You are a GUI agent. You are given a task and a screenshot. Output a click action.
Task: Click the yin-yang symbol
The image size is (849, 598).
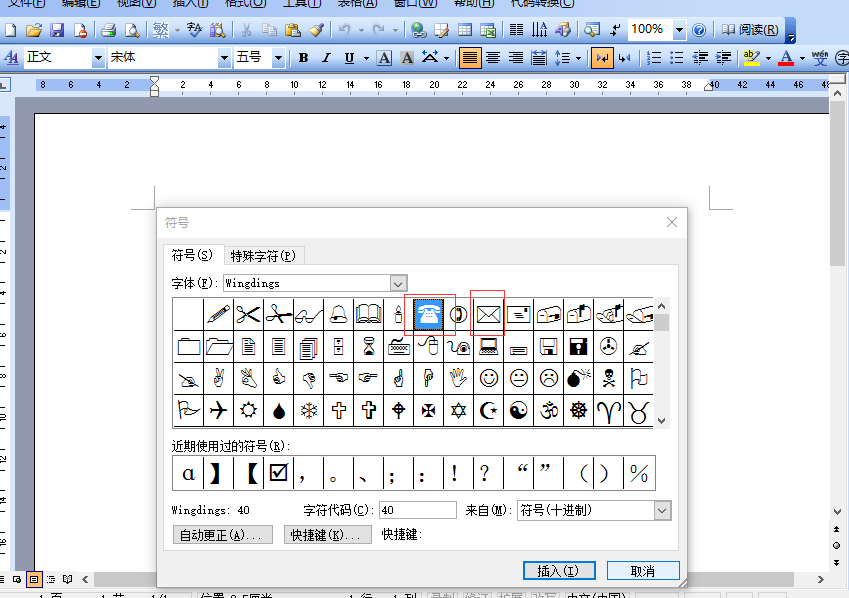pos(518,410)
